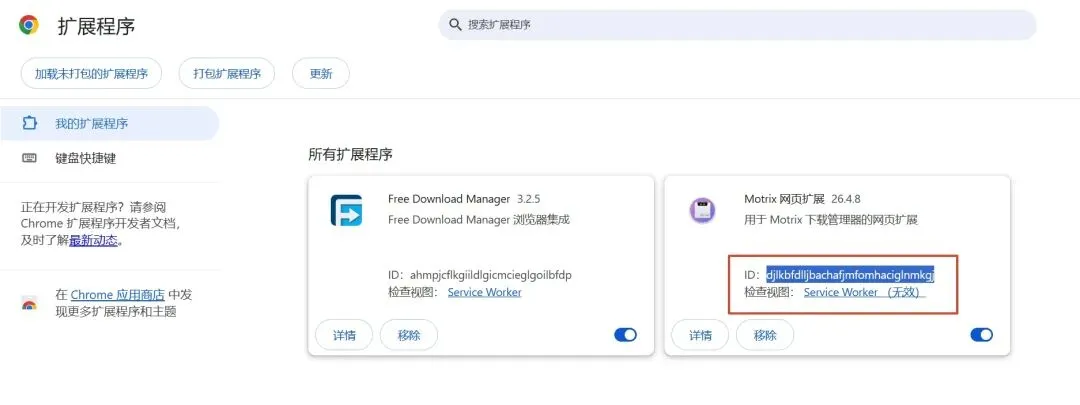
Task: Open 键盘快捷键 in the sidebar
Action: (x=110, y=158)
